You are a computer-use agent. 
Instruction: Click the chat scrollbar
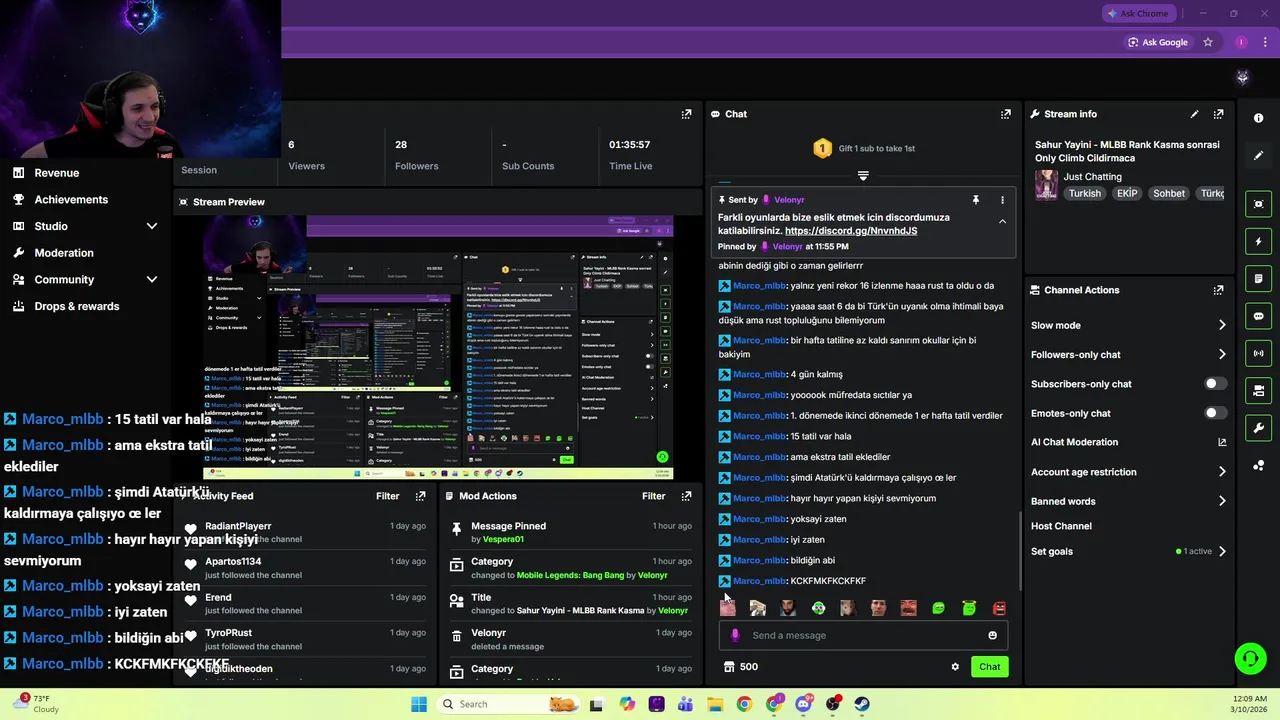coord(1019,550)
